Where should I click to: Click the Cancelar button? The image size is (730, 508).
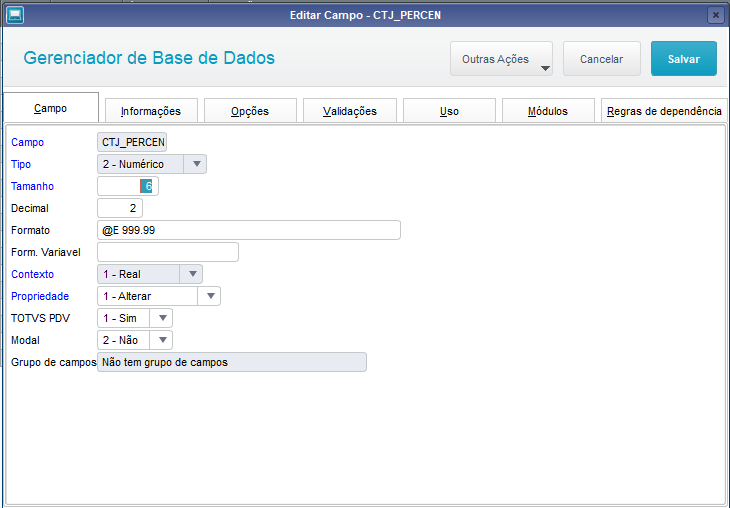602,59
